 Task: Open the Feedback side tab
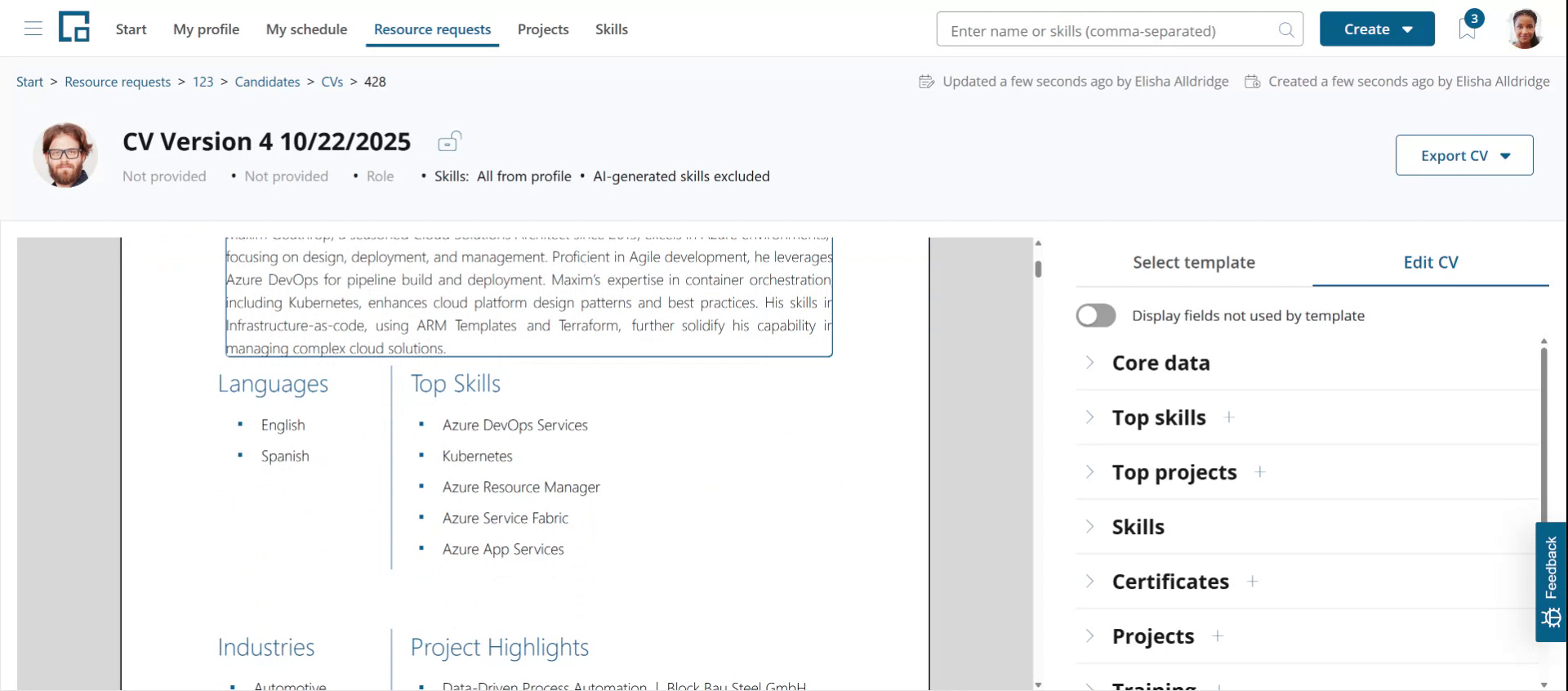(1551, 582)
